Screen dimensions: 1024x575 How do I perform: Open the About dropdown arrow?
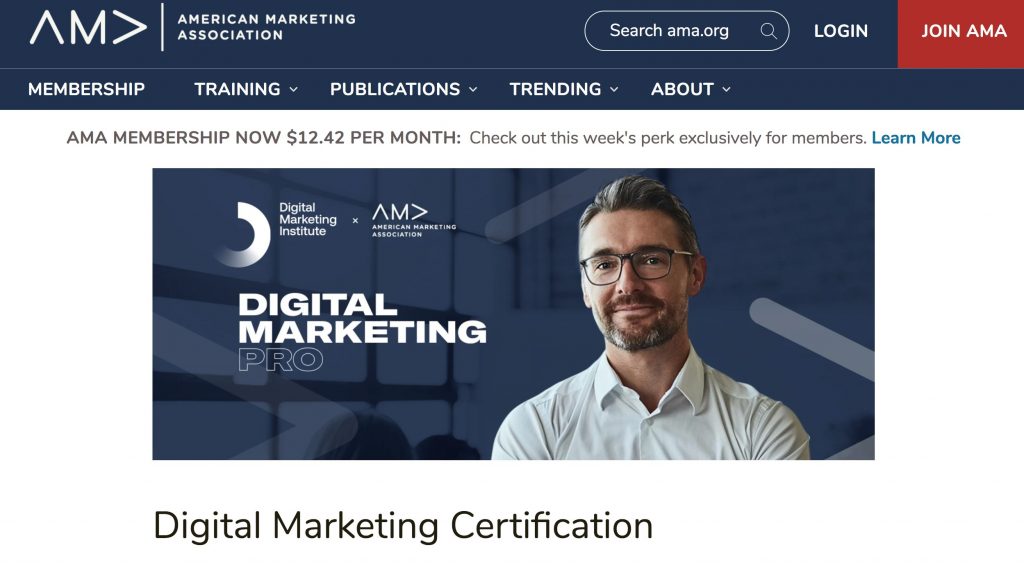(x=727, y=90)
